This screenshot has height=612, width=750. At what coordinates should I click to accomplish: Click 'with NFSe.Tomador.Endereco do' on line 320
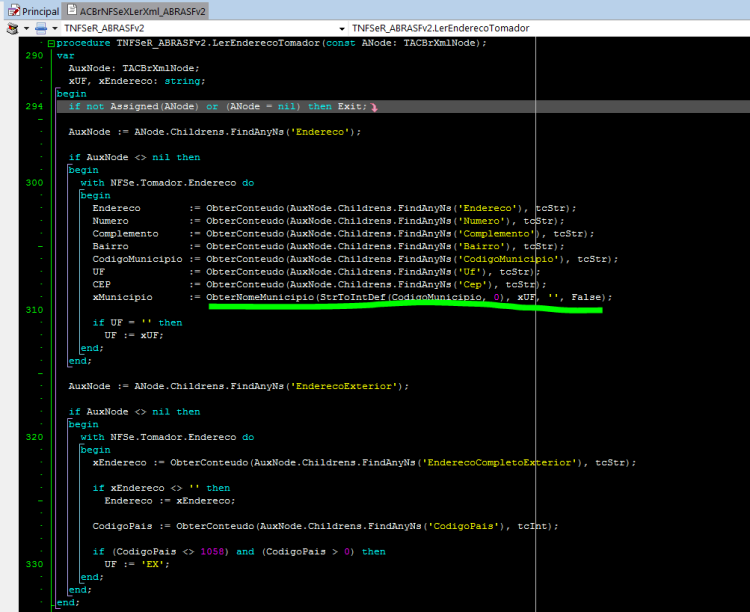point(167,437)
